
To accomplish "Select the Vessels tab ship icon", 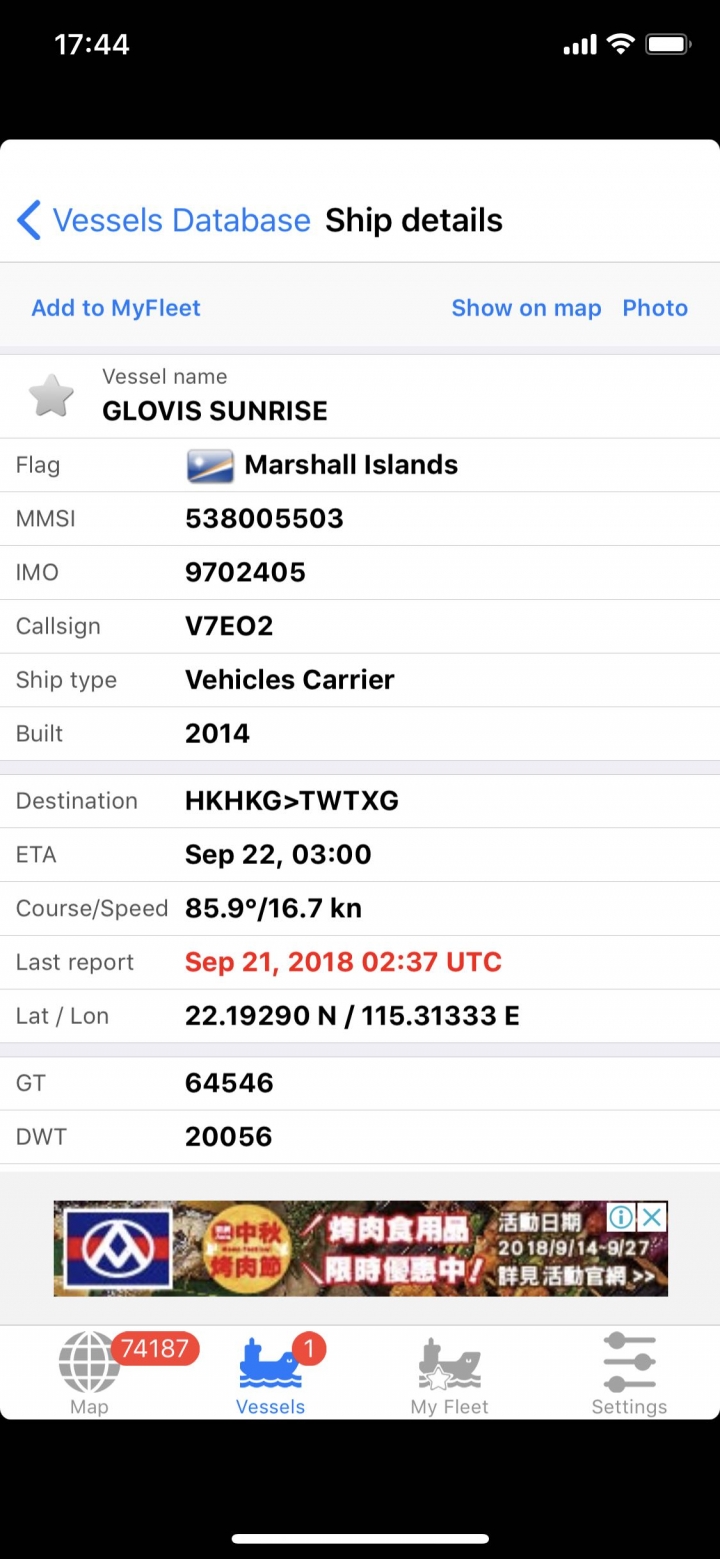I will (270, 1364).
